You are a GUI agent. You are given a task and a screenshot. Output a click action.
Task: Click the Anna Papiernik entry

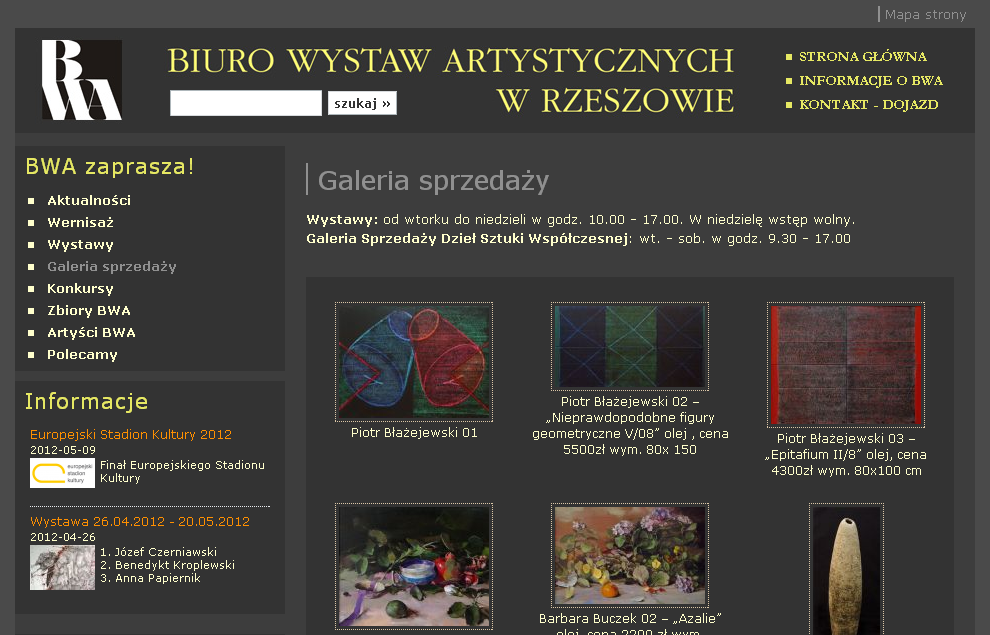click(x=150, y=578)
